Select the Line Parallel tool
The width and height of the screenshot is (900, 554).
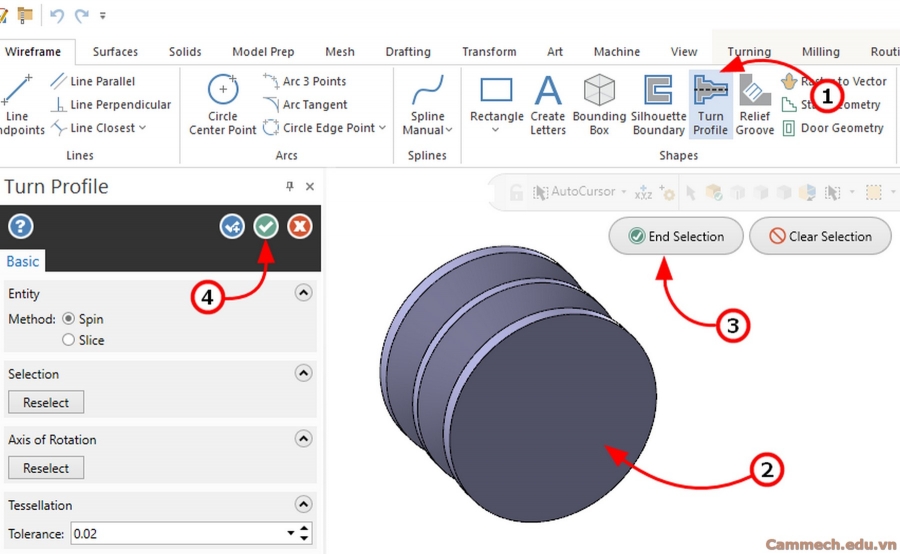click(92, 81)
